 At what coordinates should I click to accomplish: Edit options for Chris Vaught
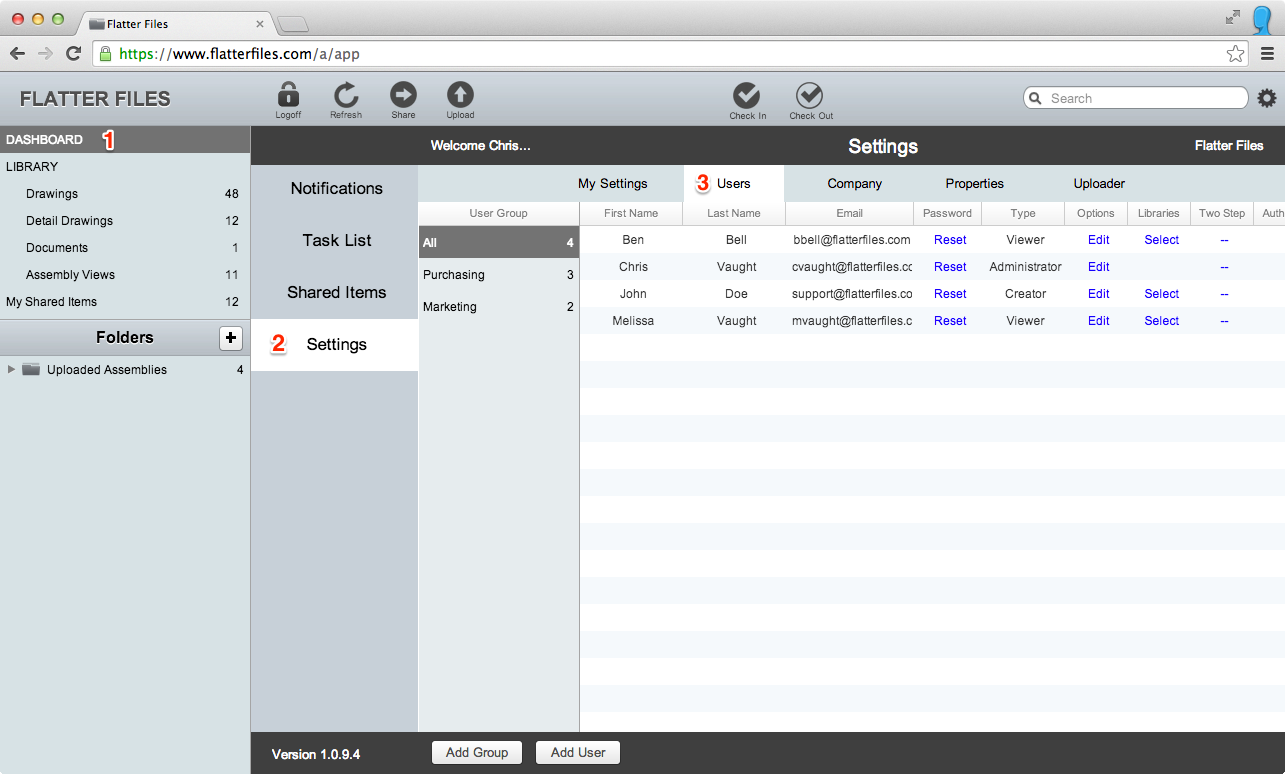point(1099,267)
